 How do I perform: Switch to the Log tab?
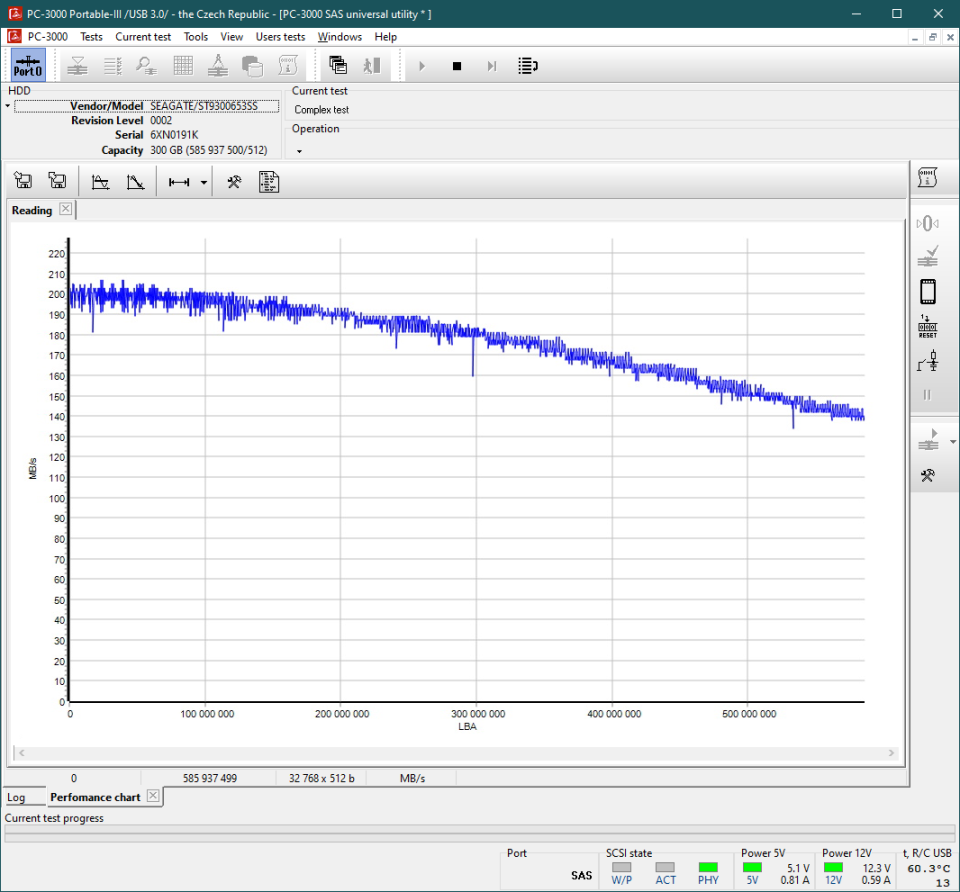(16, 797)
